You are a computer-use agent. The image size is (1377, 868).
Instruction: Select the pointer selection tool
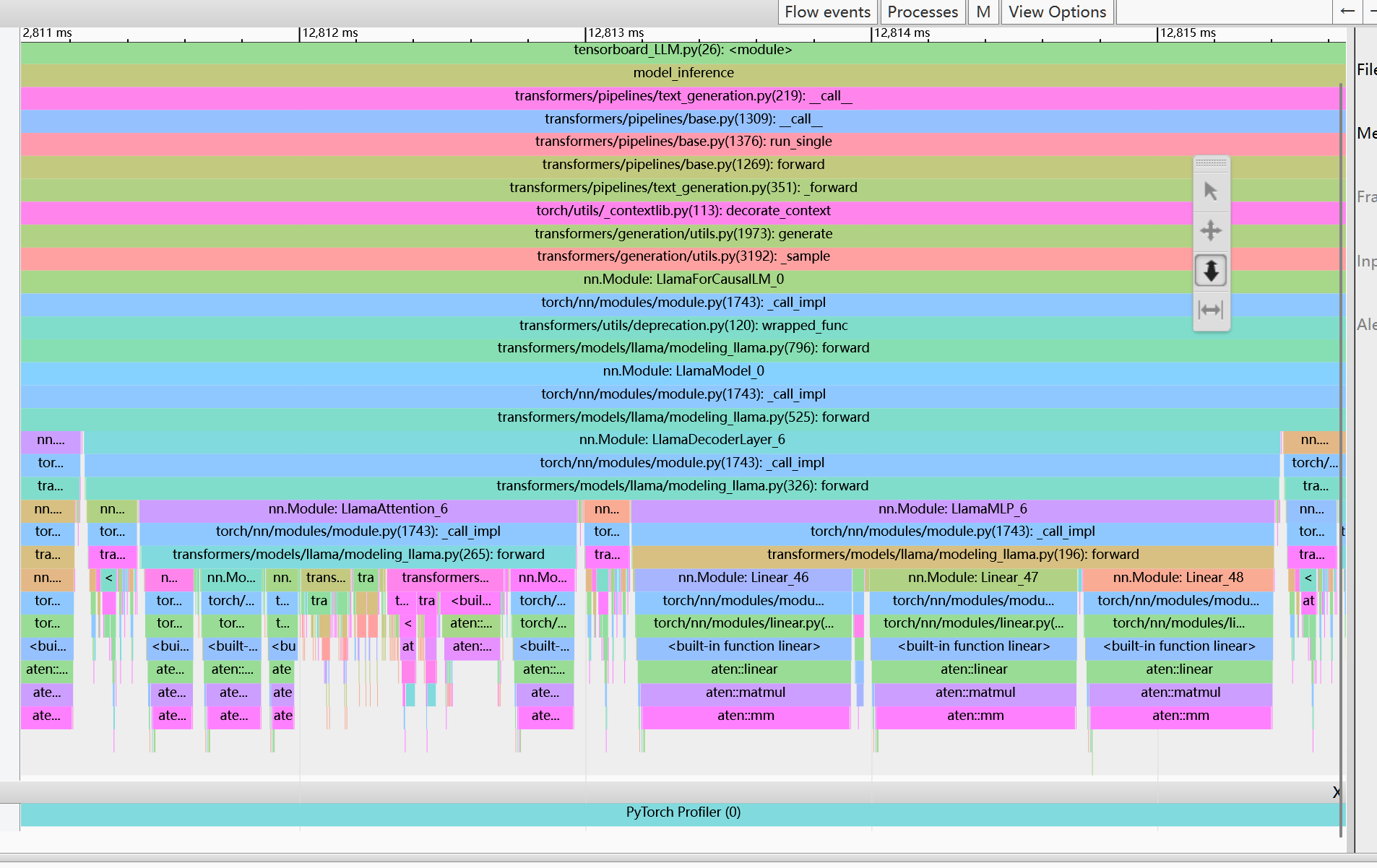(x=1211, y=192)
